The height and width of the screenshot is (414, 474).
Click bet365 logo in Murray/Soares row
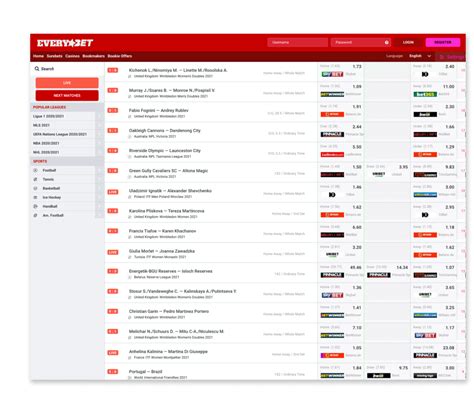(425, 94)
